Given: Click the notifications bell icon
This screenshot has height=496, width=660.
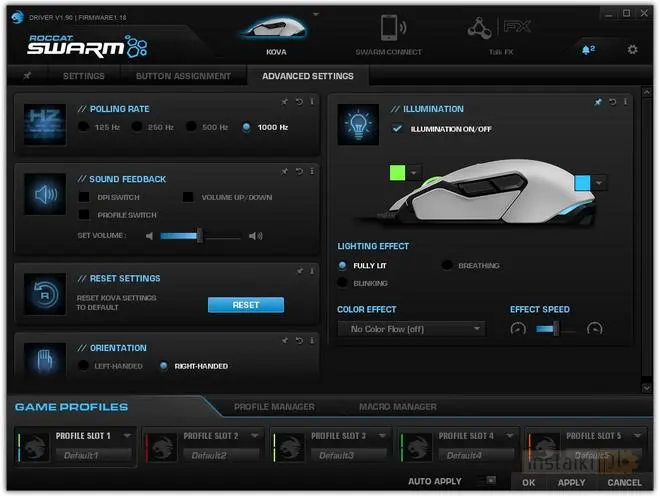Looking at the screenshot, I should pos(588,49).
